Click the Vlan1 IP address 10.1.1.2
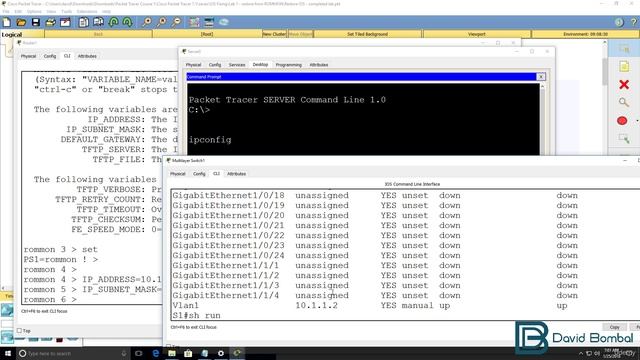Screen dimensions: 640x360 (316, 305)
